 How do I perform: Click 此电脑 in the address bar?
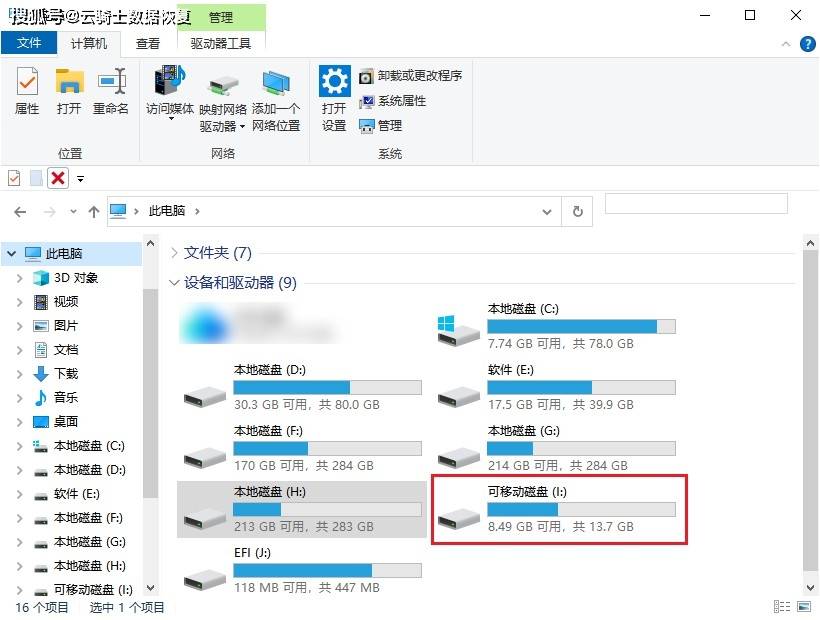point(167,211)
